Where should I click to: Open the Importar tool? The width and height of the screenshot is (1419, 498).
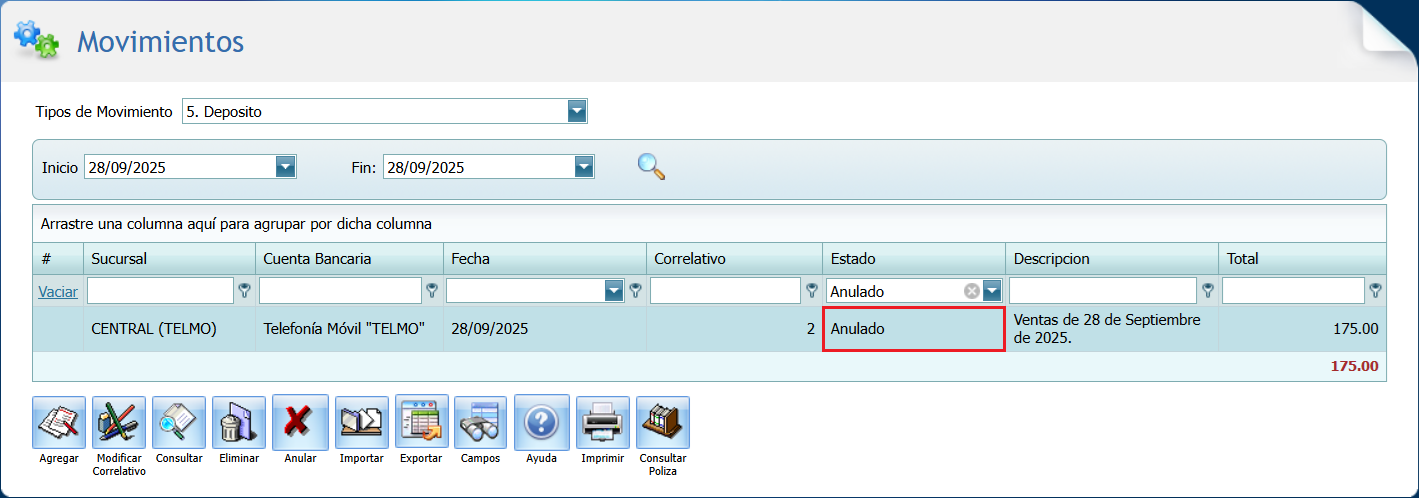361,423
